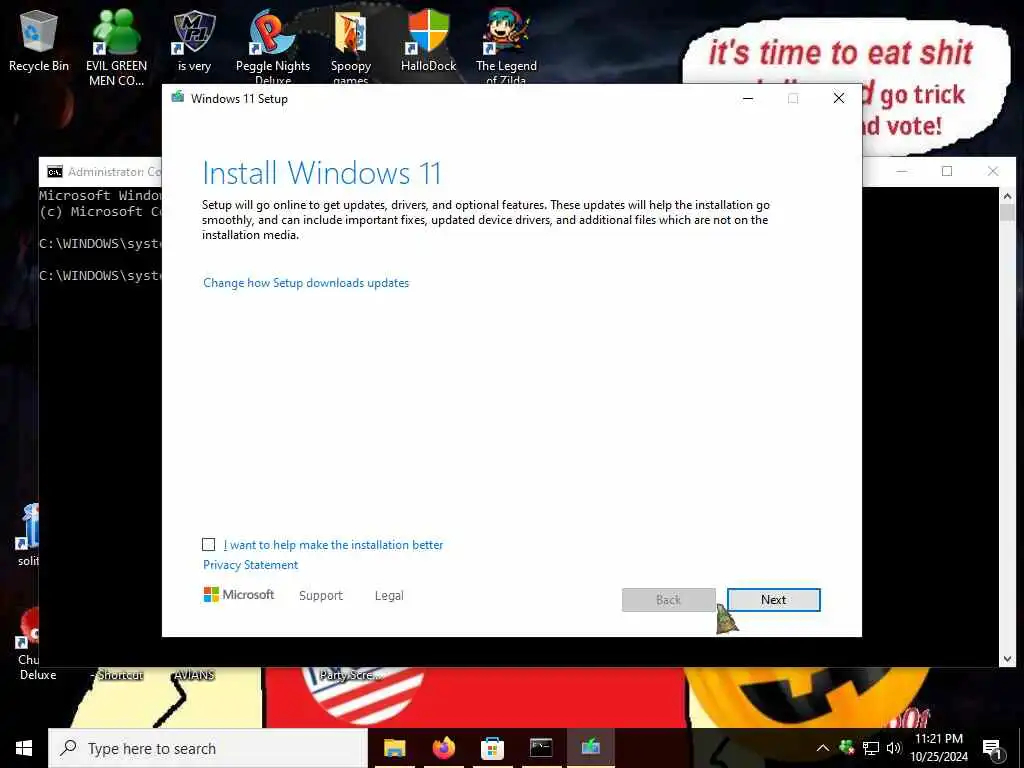This screenshot has width=1024, height=768.
Task: Open the notification center icon
Action: pyautogui.click(x=993, y=748)
